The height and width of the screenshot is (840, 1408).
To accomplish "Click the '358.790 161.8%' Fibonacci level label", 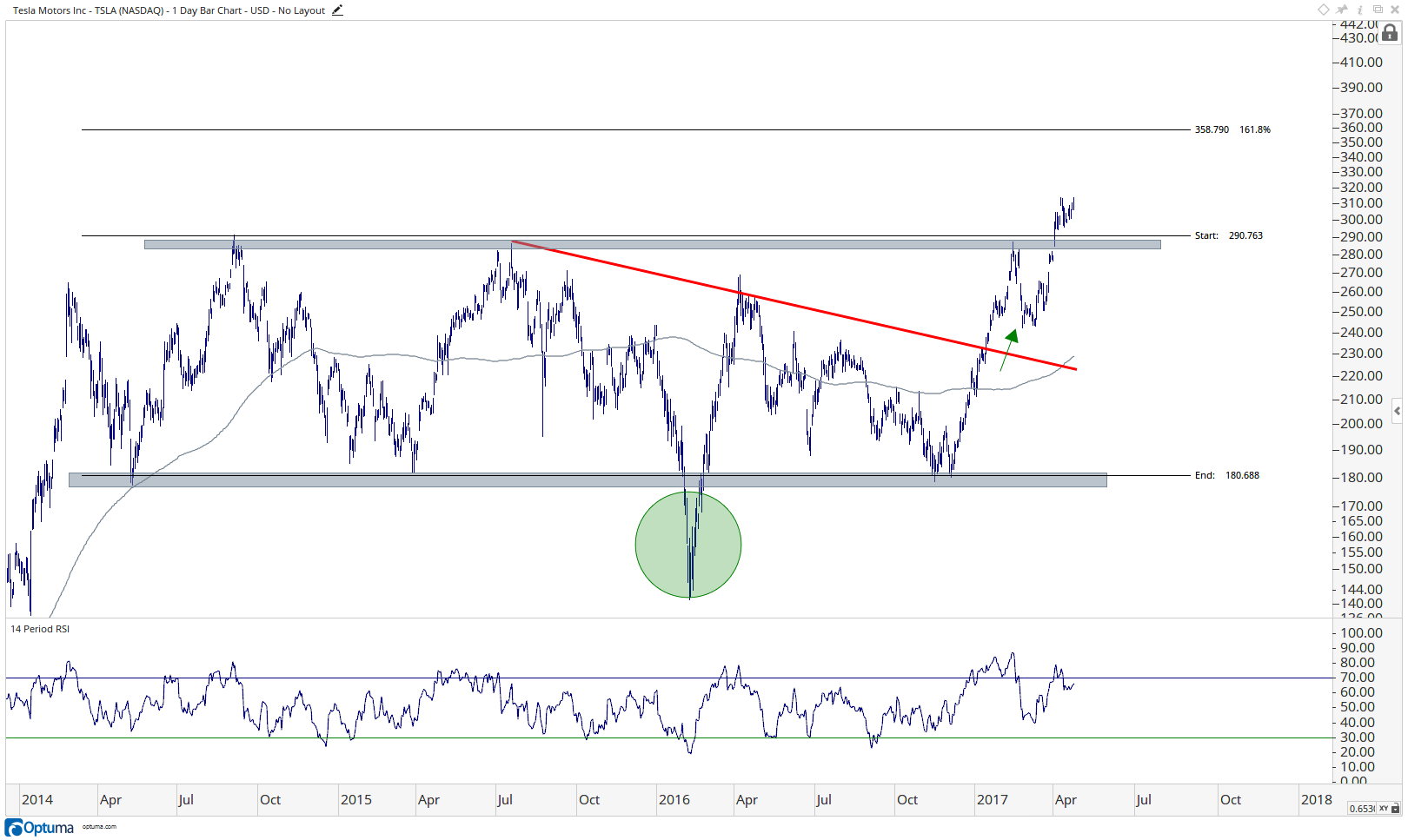I will point(1232,129).
